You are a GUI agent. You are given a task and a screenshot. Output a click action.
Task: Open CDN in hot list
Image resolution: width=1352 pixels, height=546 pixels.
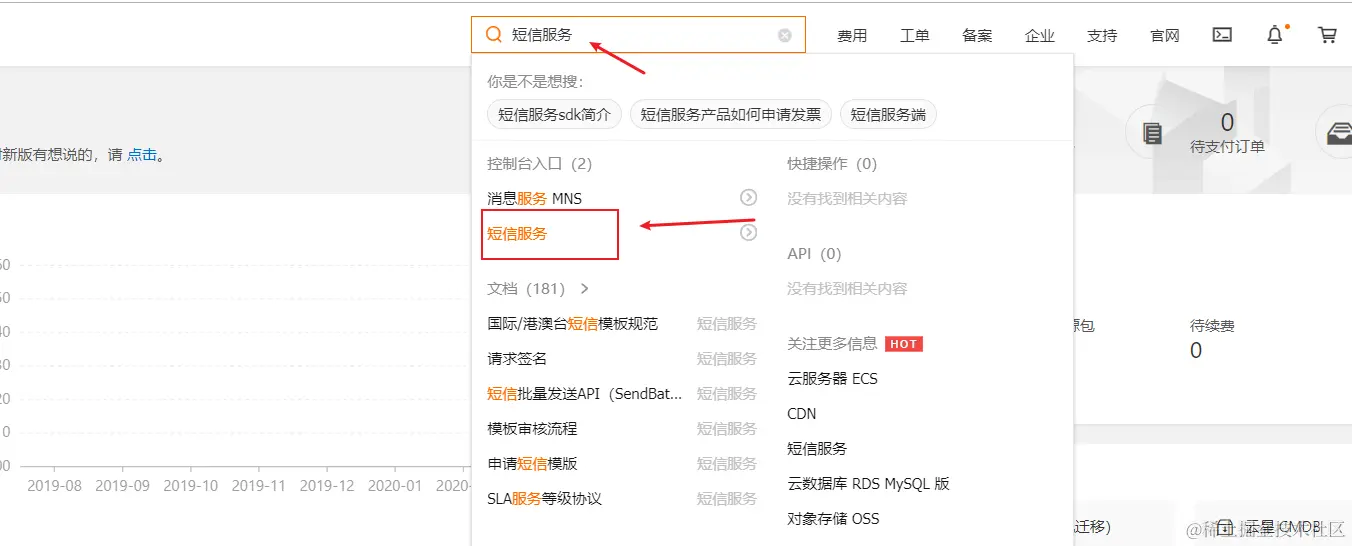click(x=802, y=414)
